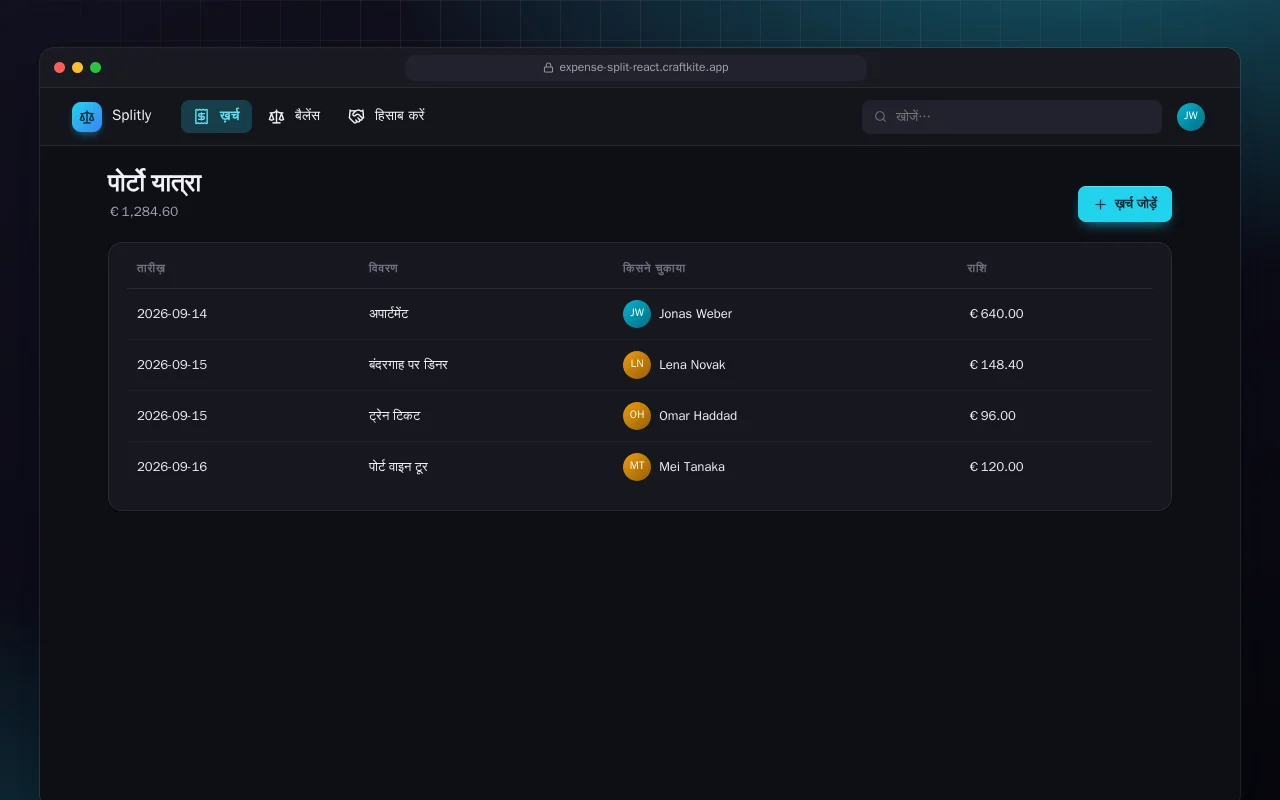Click the expense-split-react.craftkite.app URL text
Image resolution: width=1280 pixels, height=800 pixels.
click(643, 68)
